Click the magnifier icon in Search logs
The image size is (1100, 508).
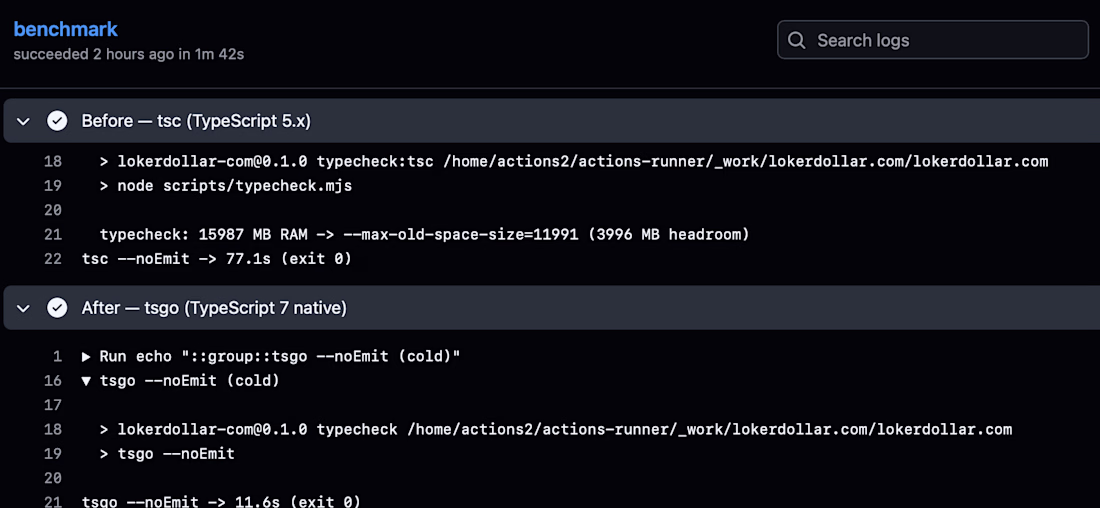click(796, 40)
